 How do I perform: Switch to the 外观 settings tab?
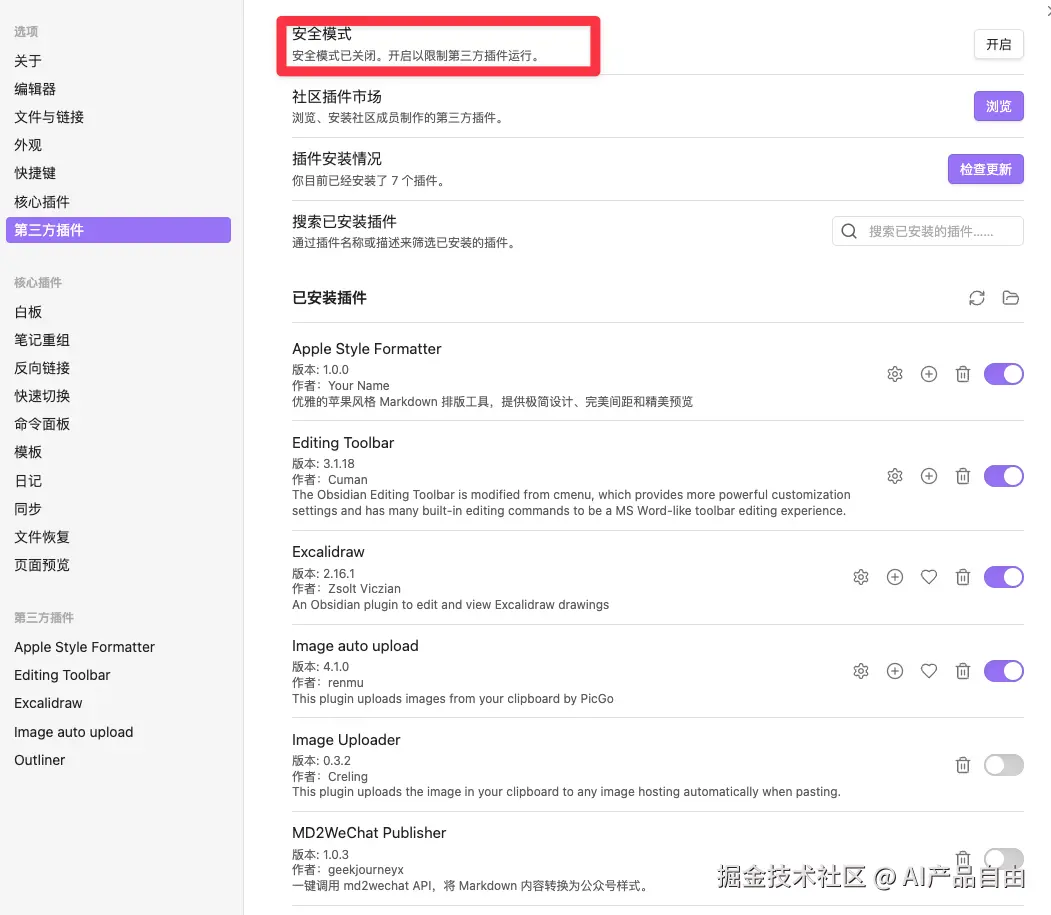tap(30, 145)
